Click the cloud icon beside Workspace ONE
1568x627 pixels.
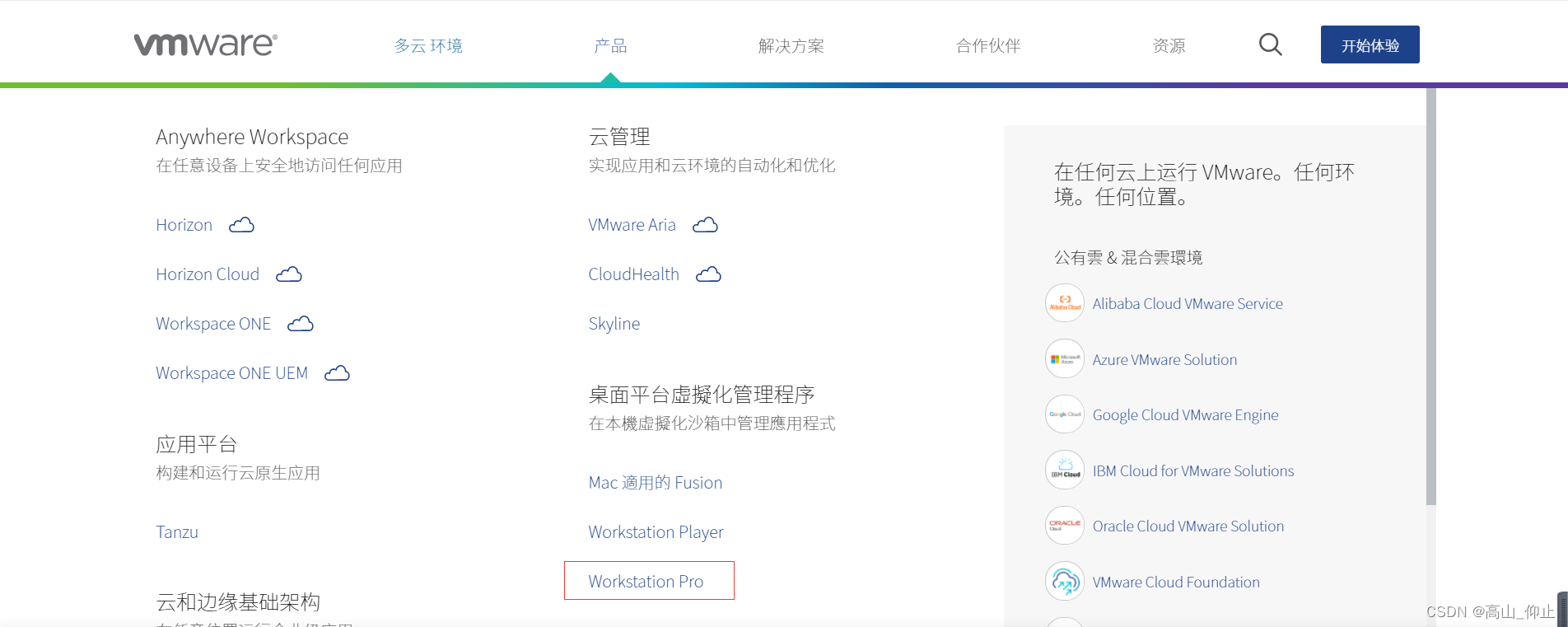tap(301, 324)
